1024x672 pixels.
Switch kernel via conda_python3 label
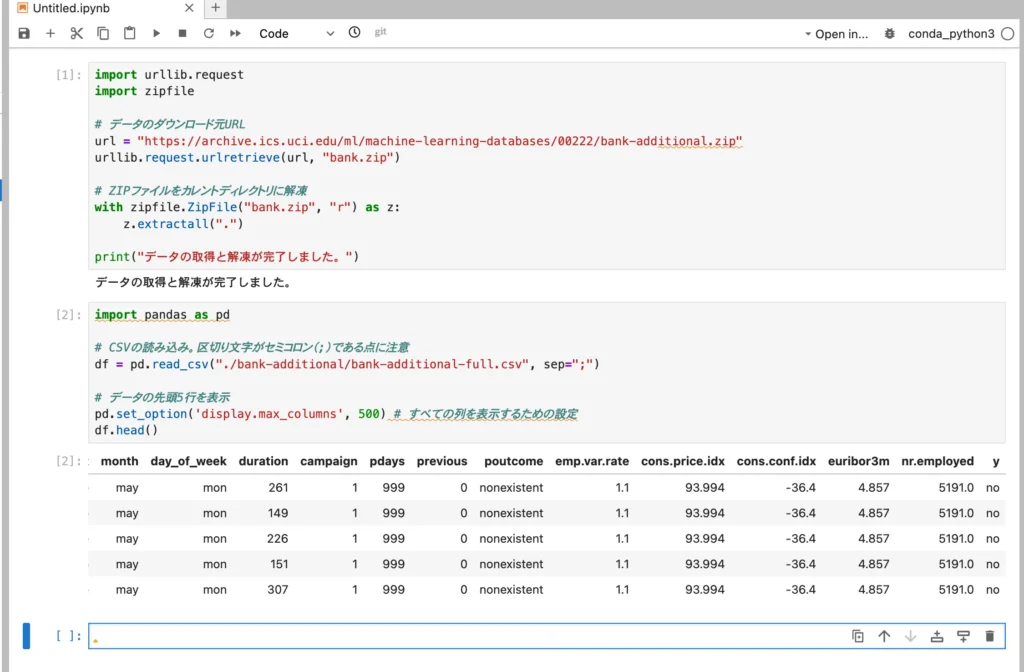(951, 33)
